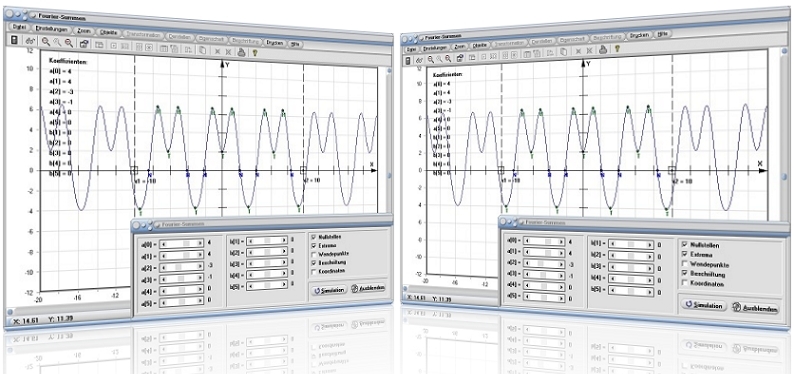Click Simulation button in right panel

pyautogui.click(x=704, y=306)
